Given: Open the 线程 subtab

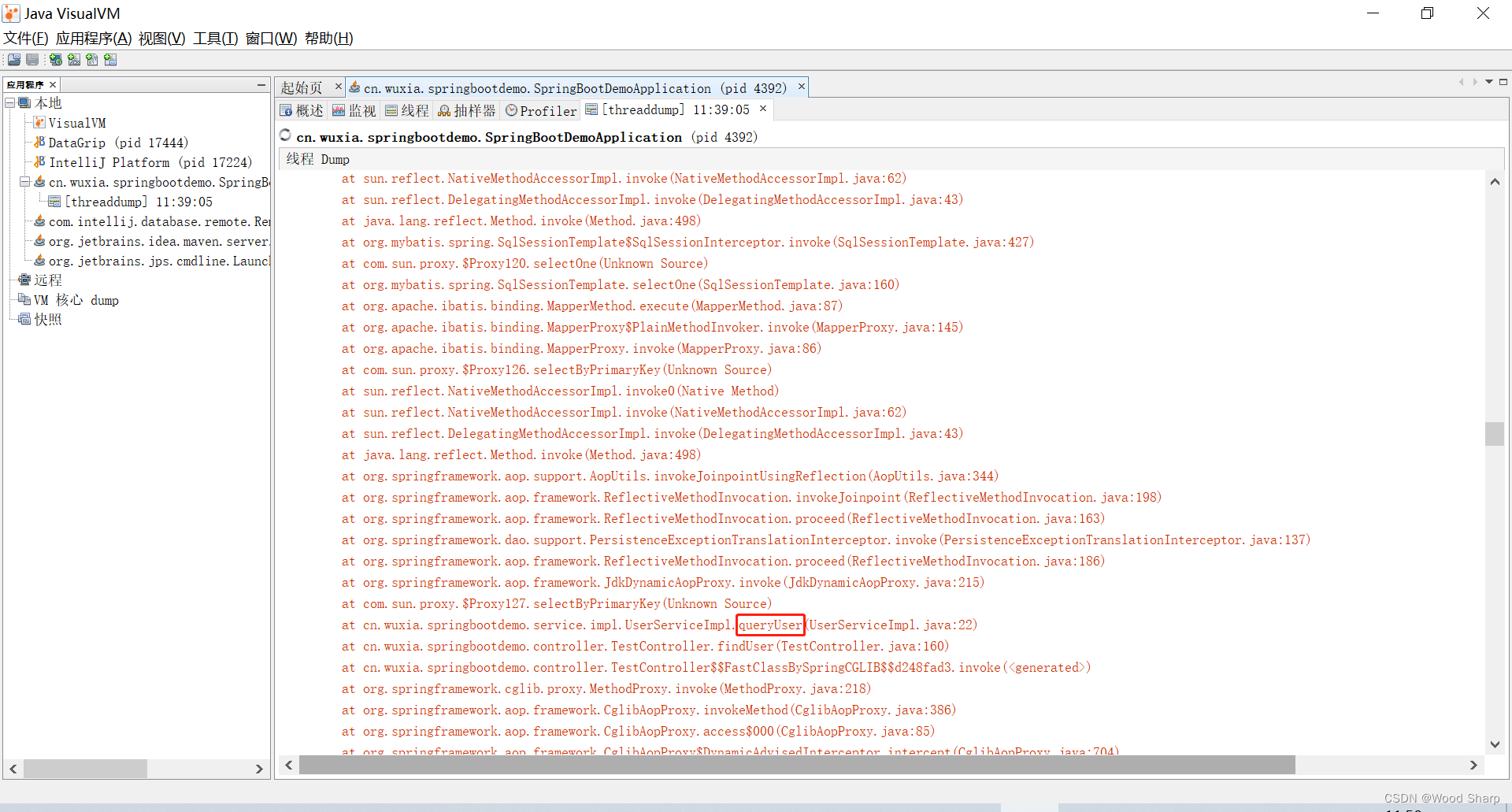Looking at the screenshot, I should click(x=407, y=111).
